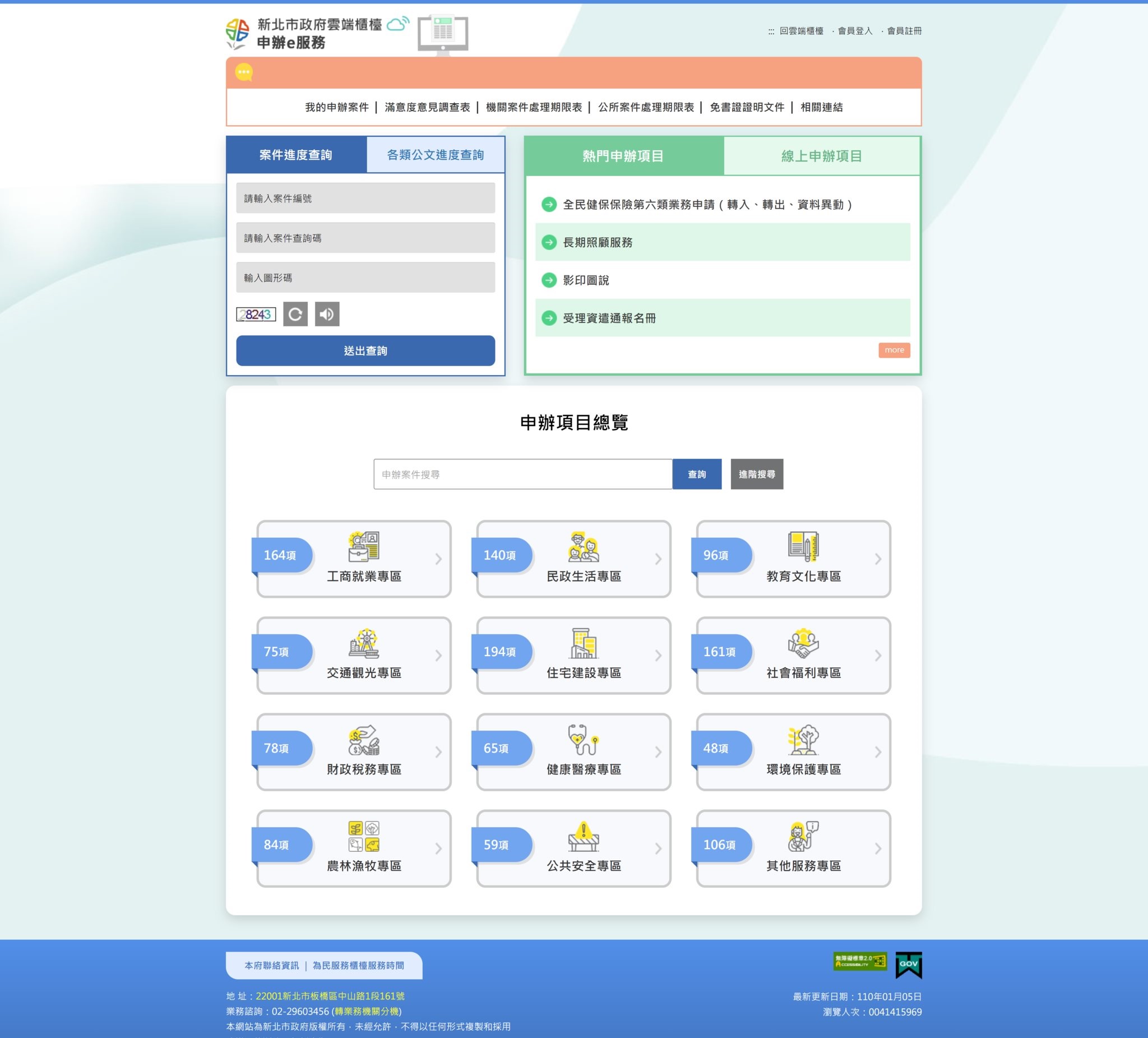
Task: Return via 回雲端櫃檯 link
Action: [x=801, y=31]
